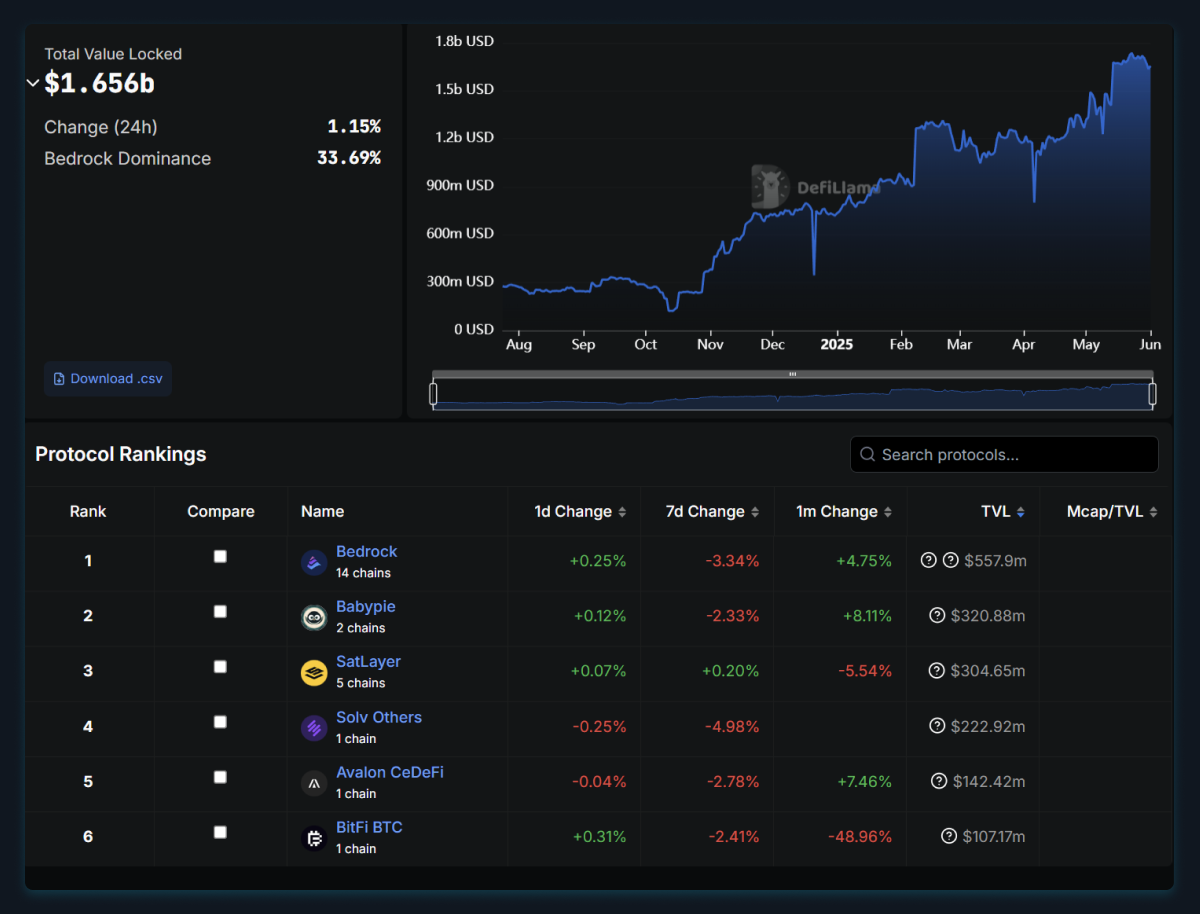
Task: Open the BitFi BTC protocol link
Action: click(x=370, y=827)
